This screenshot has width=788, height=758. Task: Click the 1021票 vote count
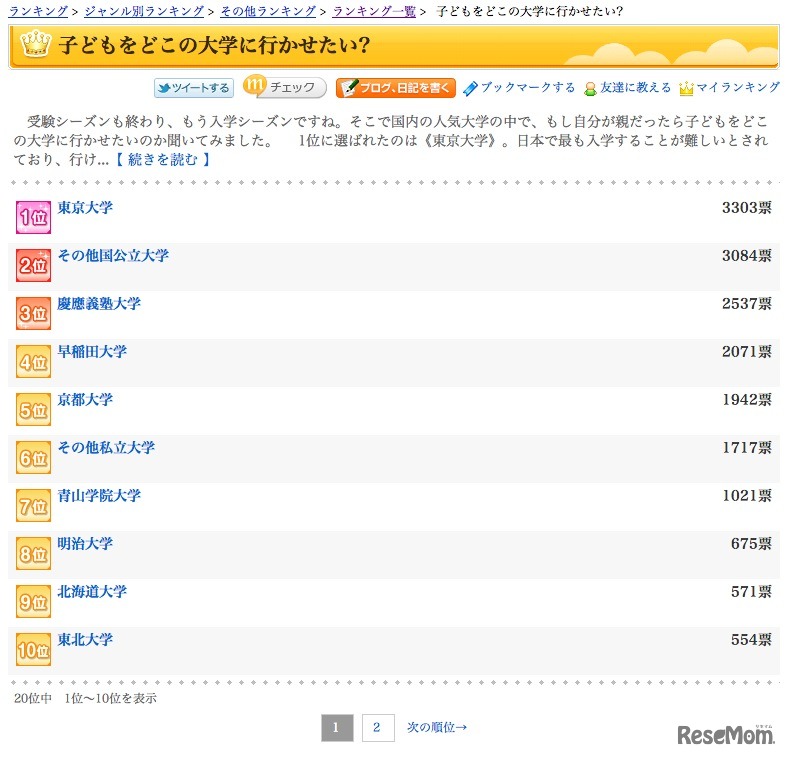[x=747, y=496]
